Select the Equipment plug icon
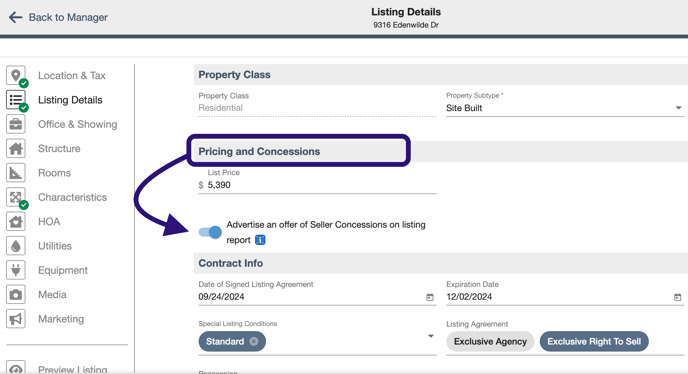688x374 pixels. [16, 270]
